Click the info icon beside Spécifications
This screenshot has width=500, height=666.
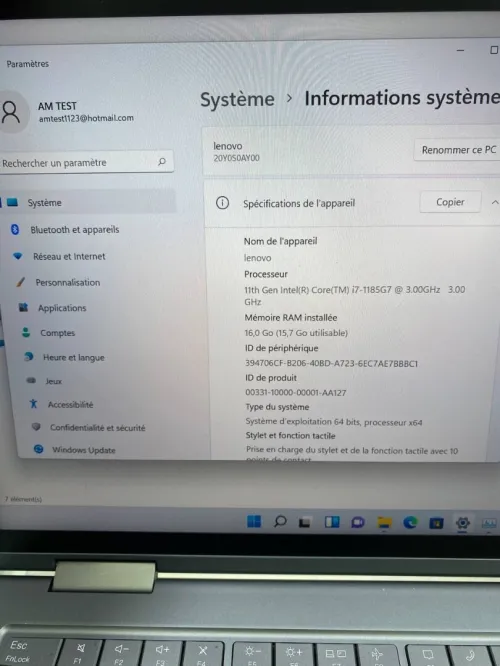[222, 203]
